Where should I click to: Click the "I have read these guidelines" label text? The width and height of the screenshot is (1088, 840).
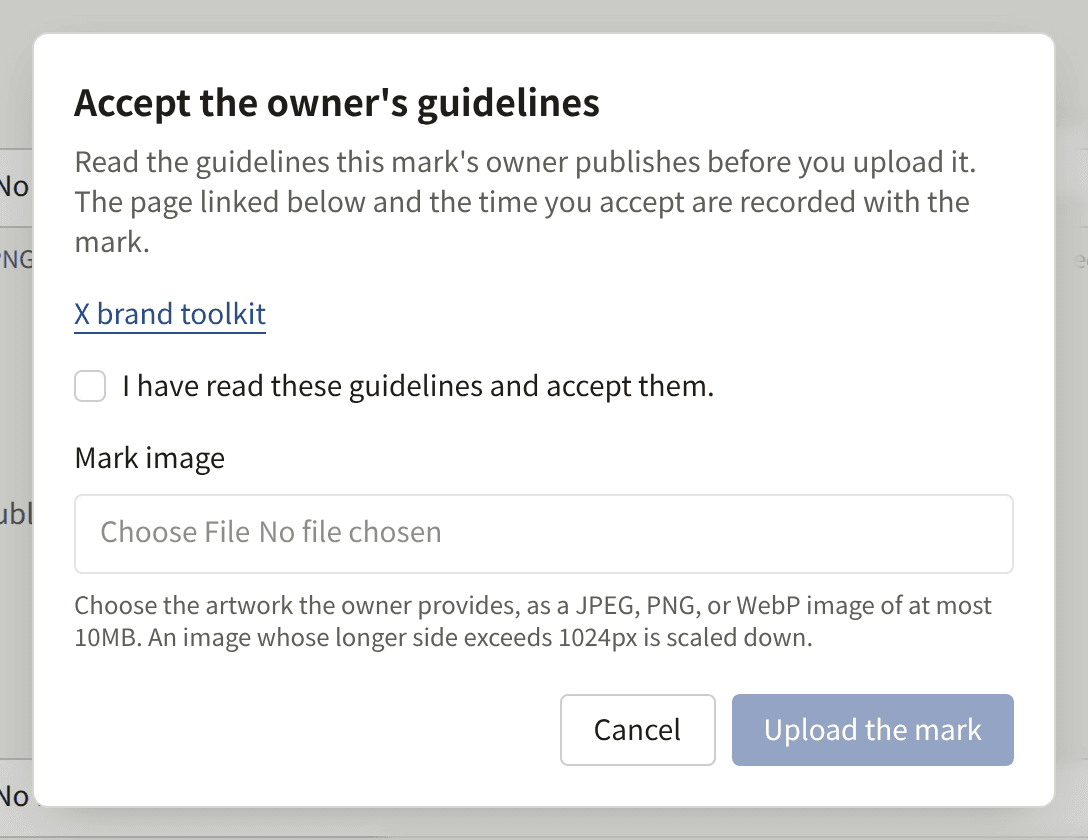click(418, 386)
